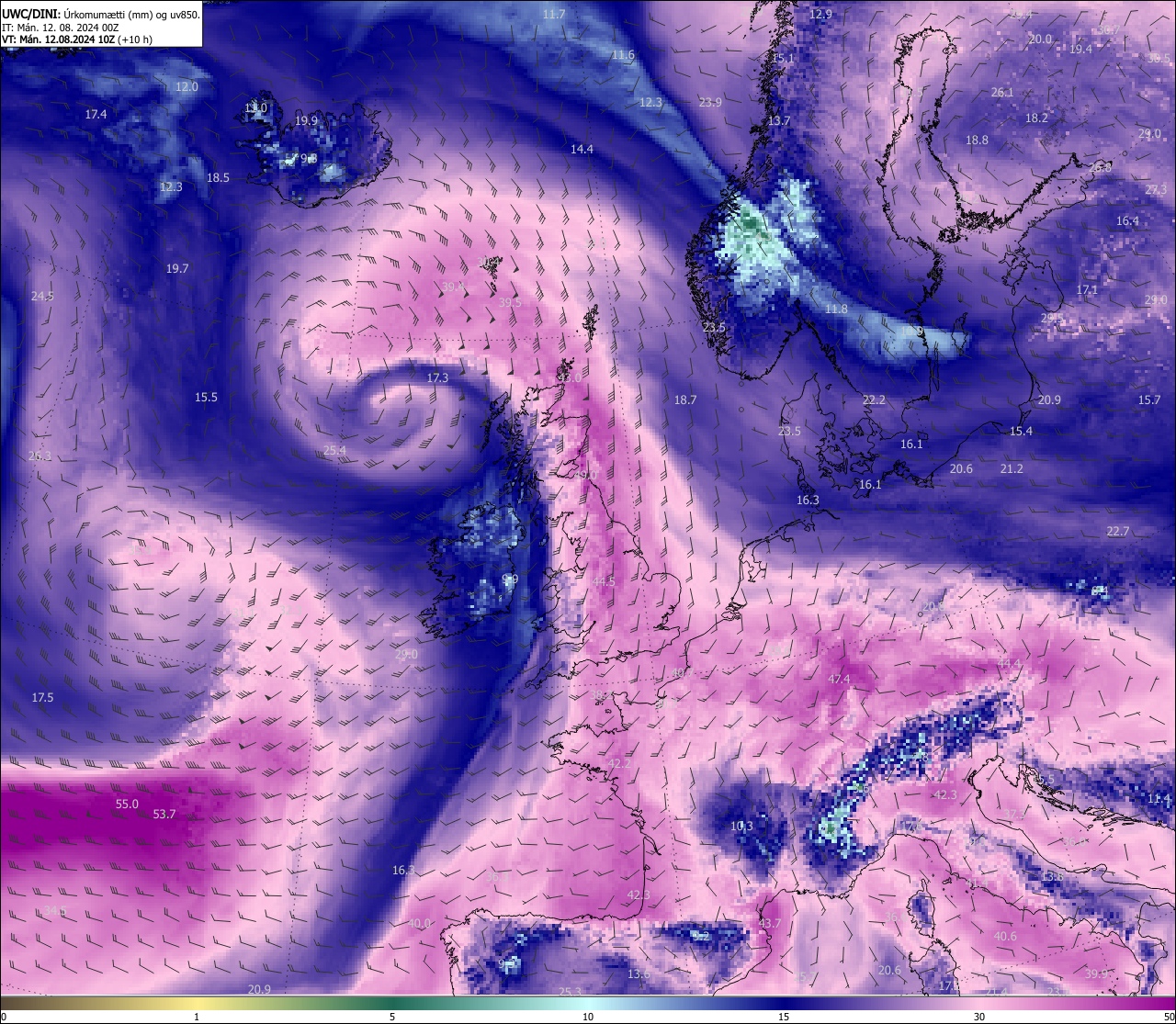Screen dimensions: 1176x1024
Task: Click the 22.7 value label
Action: pos(1118,531)
